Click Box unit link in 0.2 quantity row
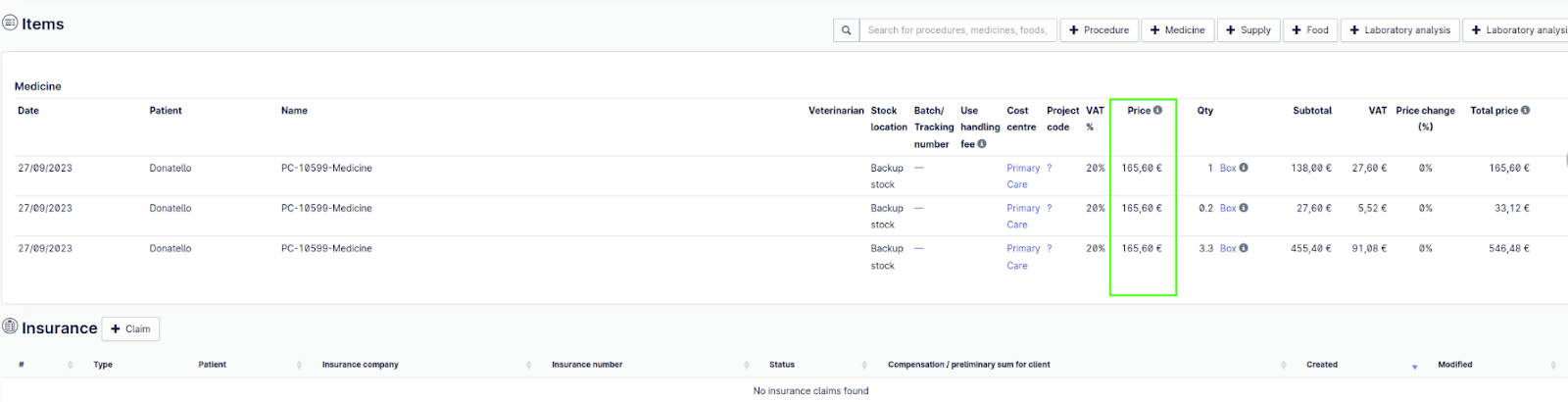 (1227, 208)
